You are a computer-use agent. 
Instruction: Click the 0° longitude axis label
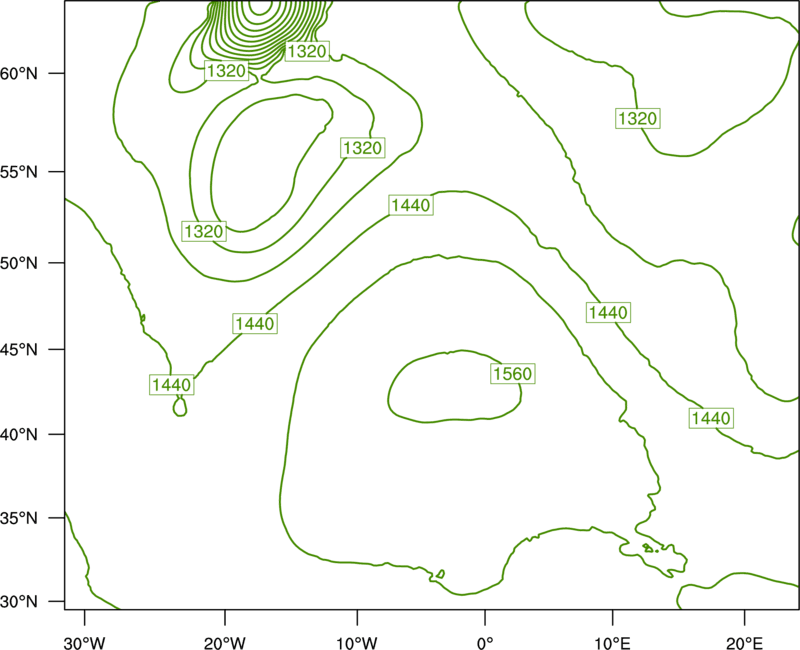[485, 643]
